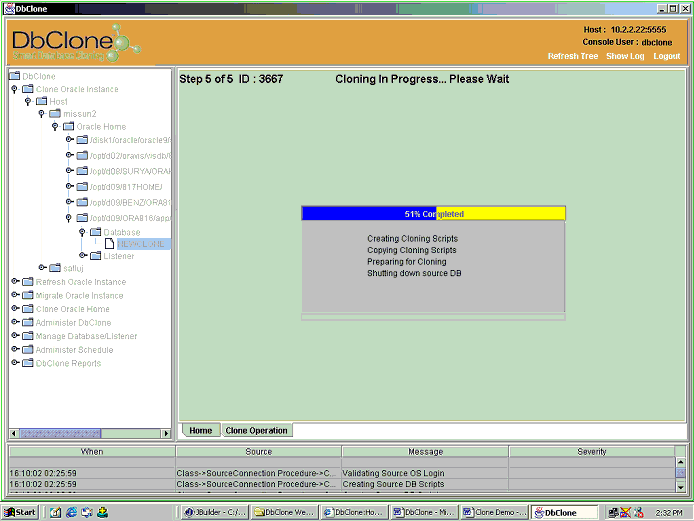Switch to DbClone We... taskbar folder window
Image resolution: width=694 pixels, height=521 pixels.
285,512
